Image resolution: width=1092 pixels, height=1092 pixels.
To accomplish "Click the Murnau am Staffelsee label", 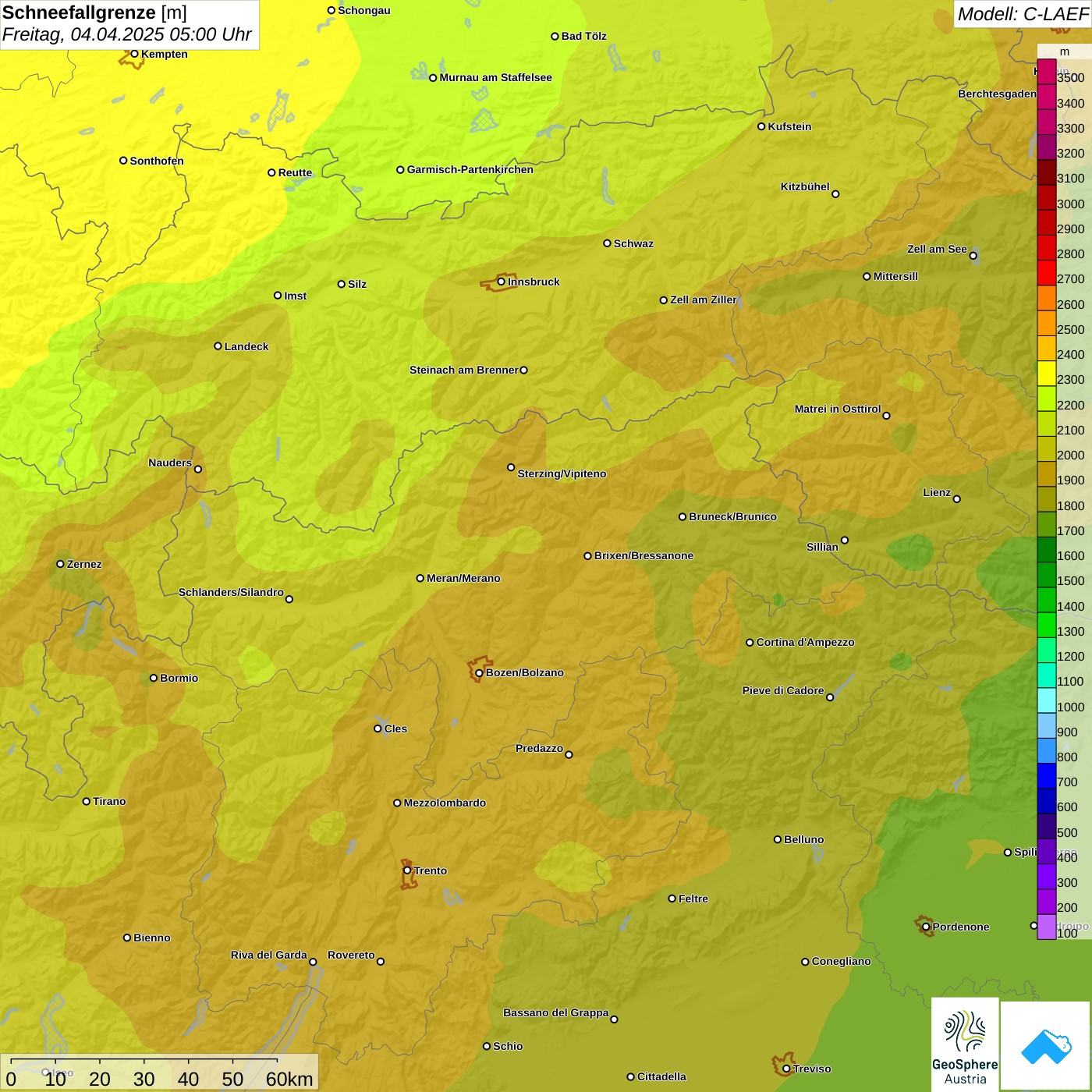I will (x=495, y=78).
